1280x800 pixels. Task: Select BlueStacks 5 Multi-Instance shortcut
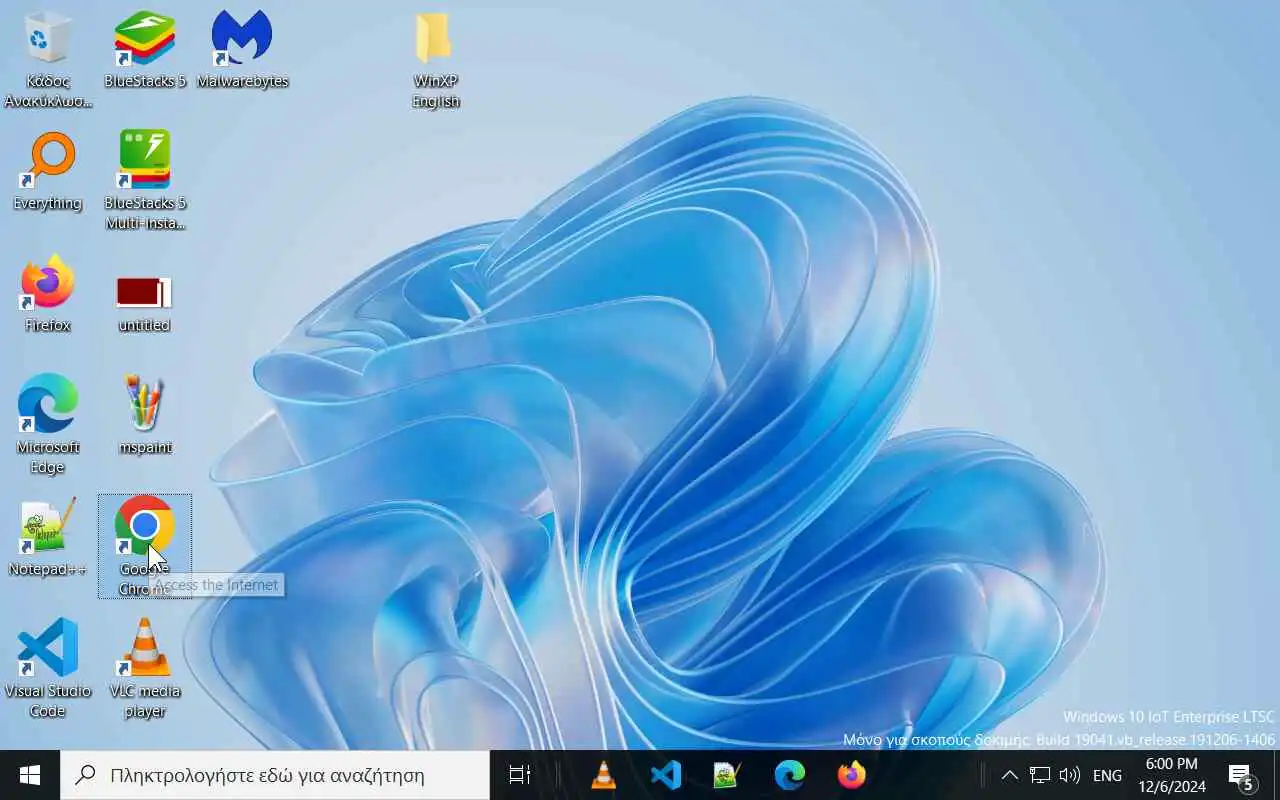click(145, 181)
